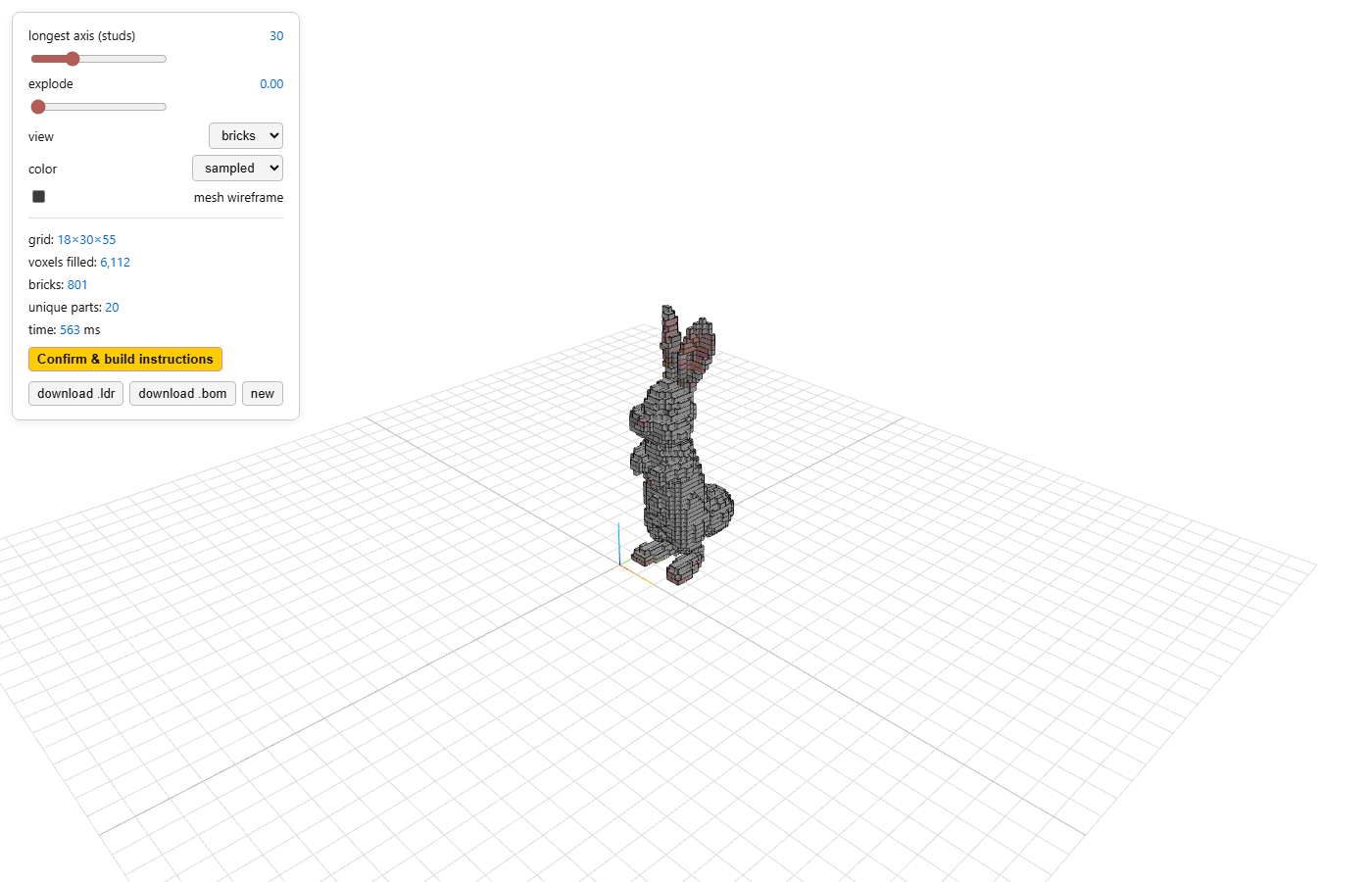
Task: Click the download .bom button
Action: (182, 394)
